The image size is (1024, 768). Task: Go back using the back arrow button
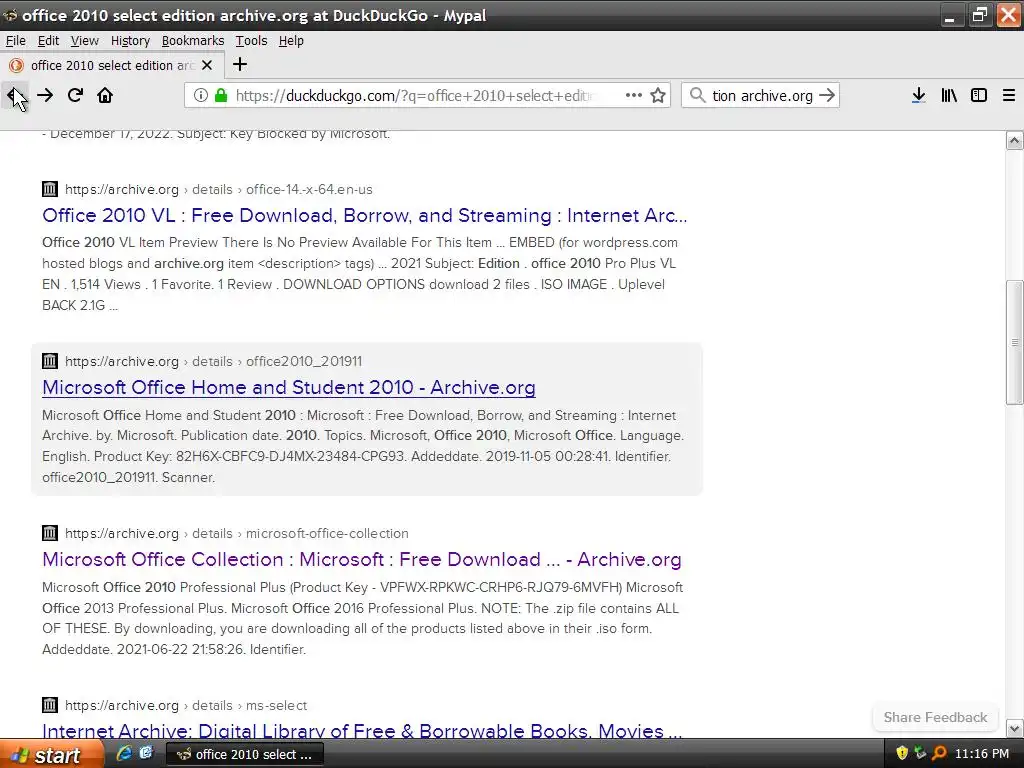coord(14,95)
